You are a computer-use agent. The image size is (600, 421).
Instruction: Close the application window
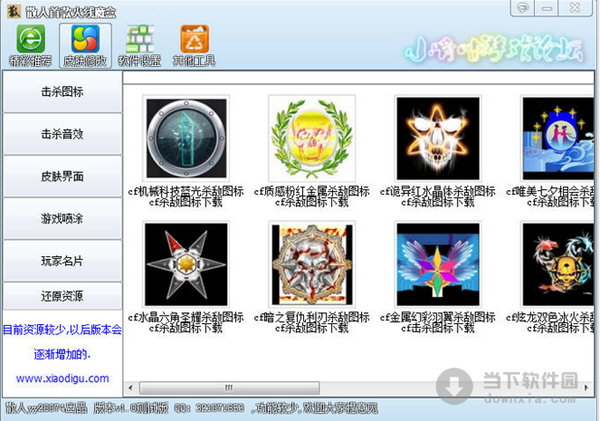pos(575,8)
